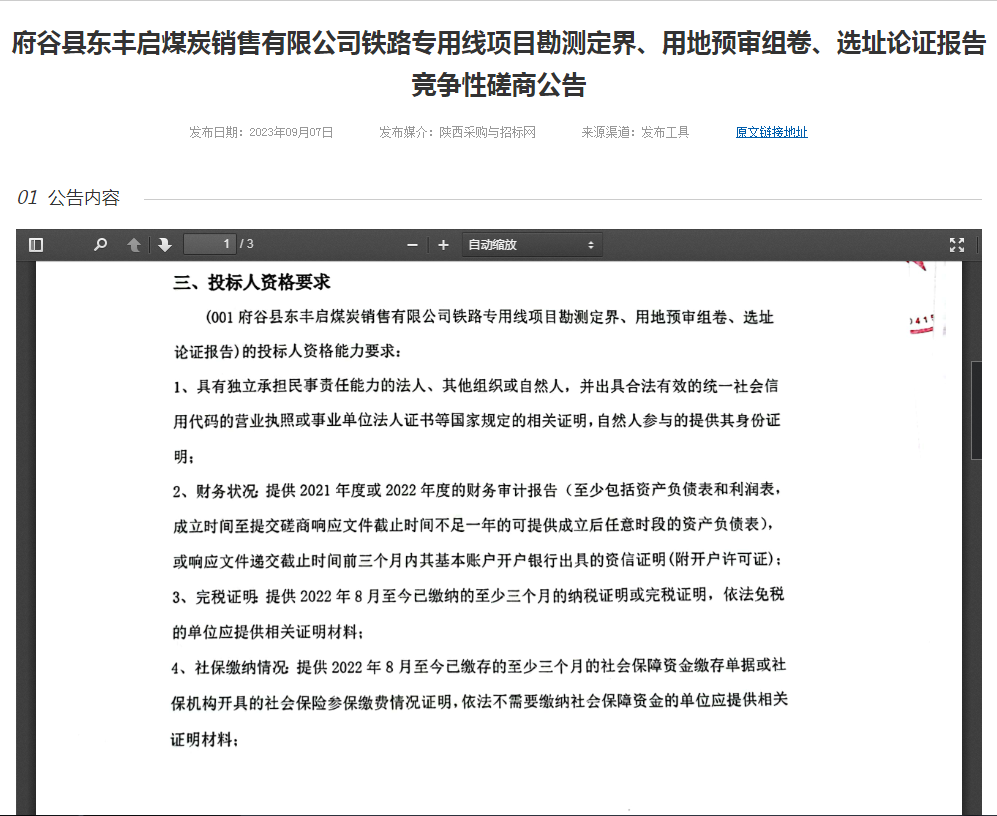Zoom out of the PDF document
Image resolution: width=997 pixels, height=816 pixels.
click(412, 245)
